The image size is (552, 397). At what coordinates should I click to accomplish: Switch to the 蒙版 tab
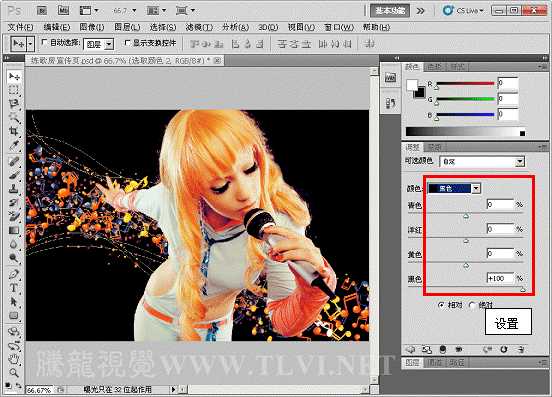(434, 147)
